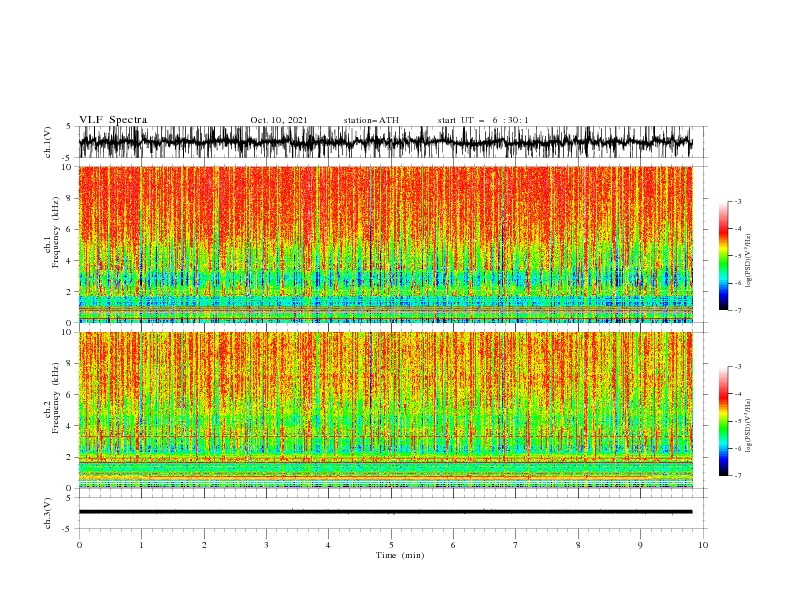Click the "-5" volt tick of ch.3(V) axis
792x612 pixels.
tap(68, 529)
